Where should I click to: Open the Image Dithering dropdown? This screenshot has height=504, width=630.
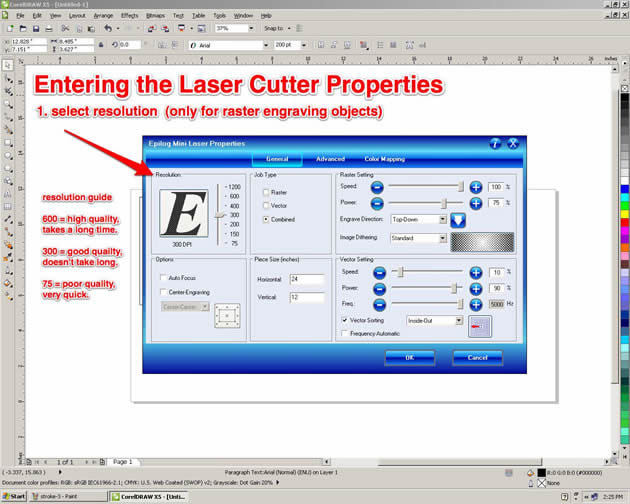pyautogui.click(x=442, y=238)
